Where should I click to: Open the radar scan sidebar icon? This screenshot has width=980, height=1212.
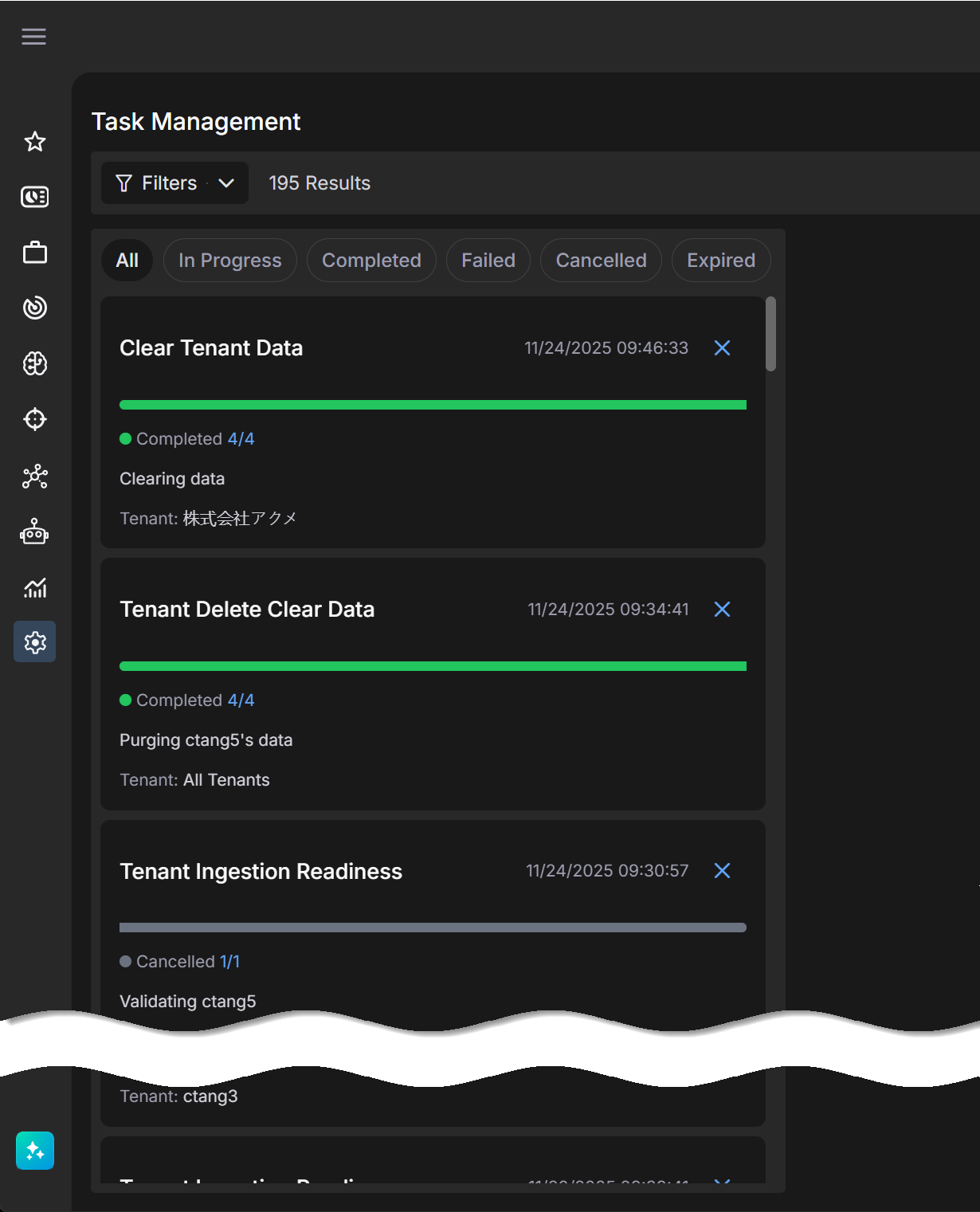35,308
